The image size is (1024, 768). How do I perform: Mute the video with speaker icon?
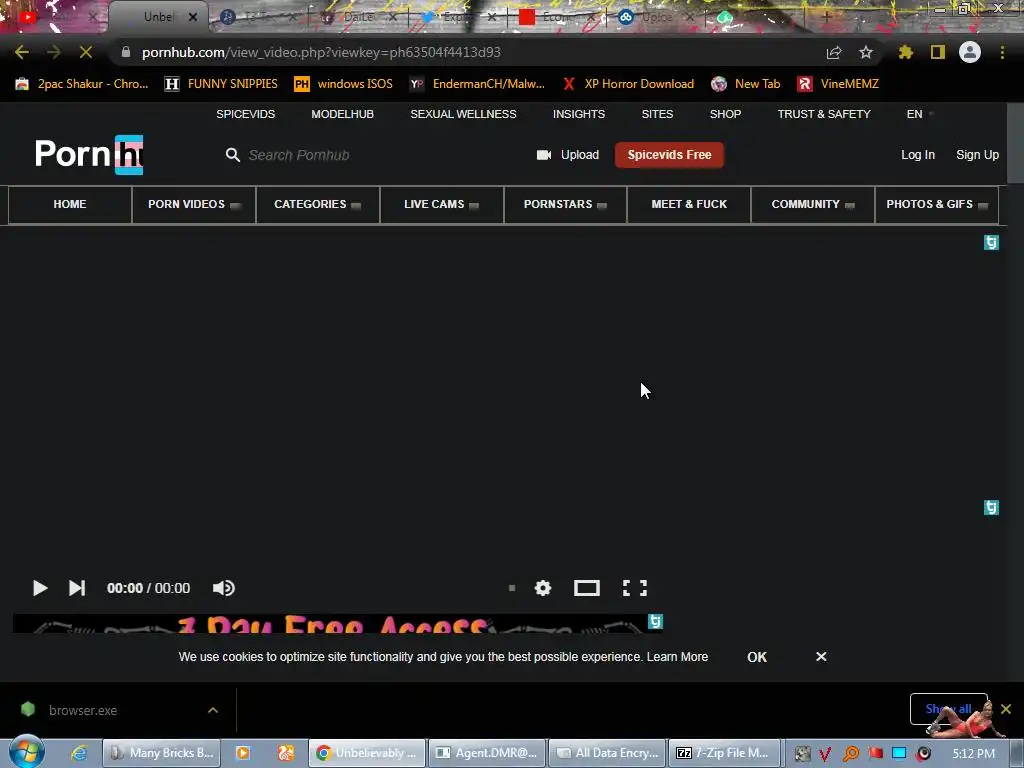coord(223,588)
